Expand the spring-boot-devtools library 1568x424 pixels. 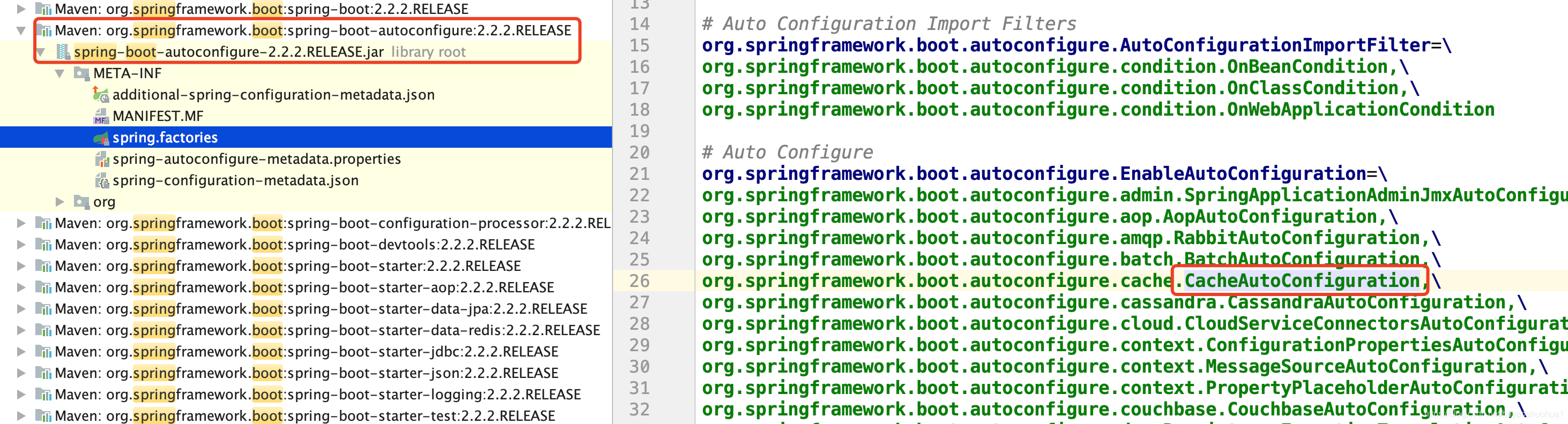[21, 245]
